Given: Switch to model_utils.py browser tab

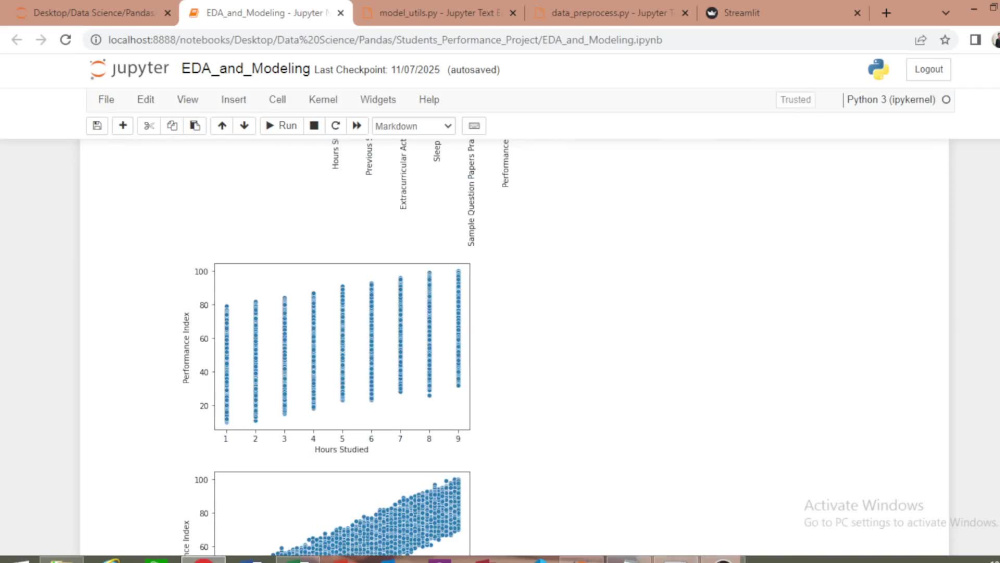Looking at the screenshot, I should [440, 13].
